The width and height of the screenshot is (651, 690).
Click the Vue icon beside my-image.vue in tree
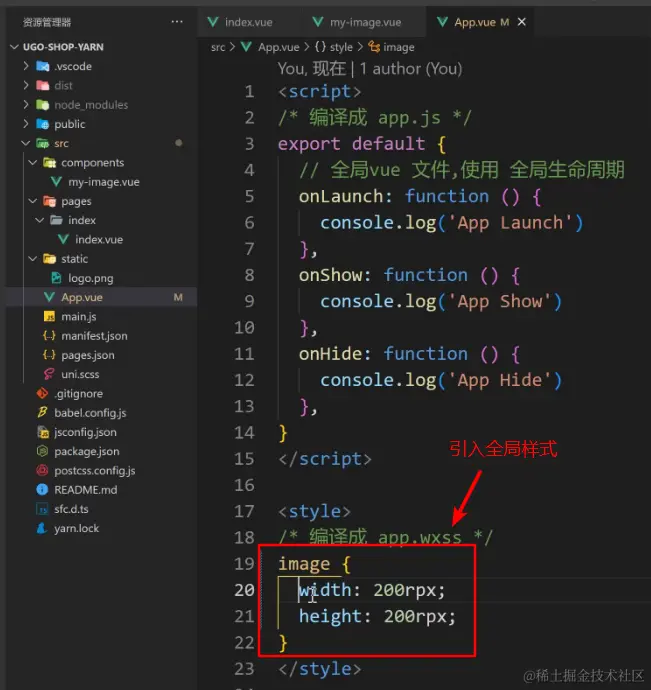click(x=56, y=182)
